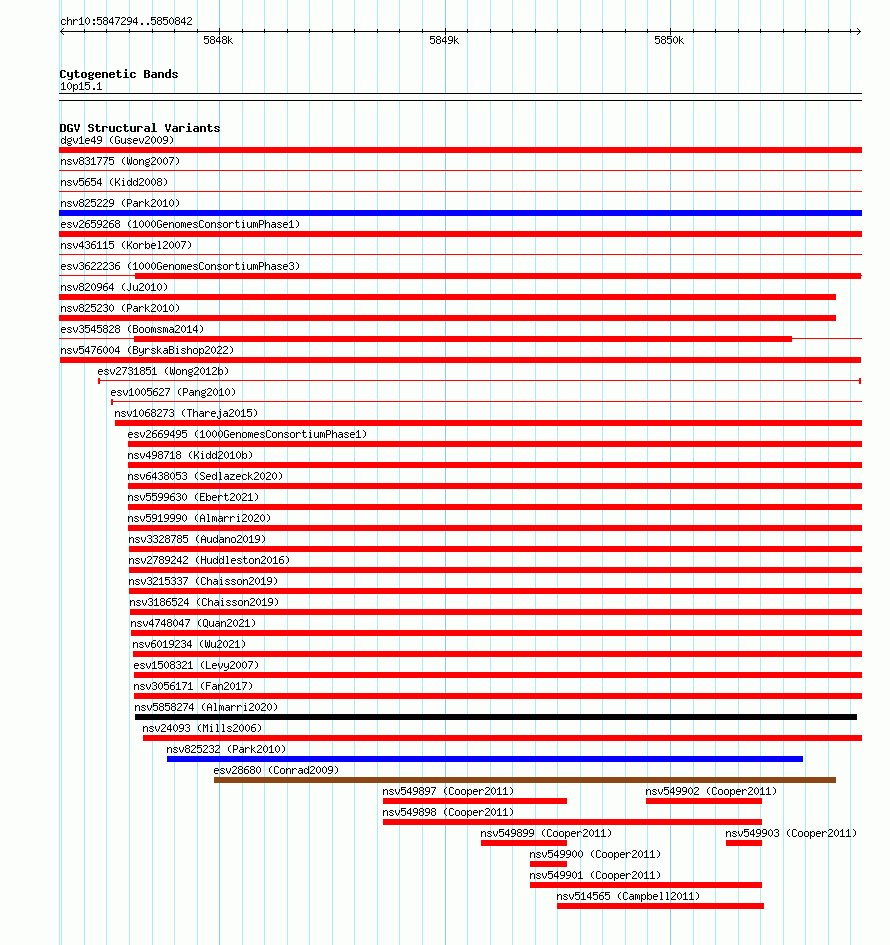Select nsv436115 (Korbel2007) variant label

(126, 245)
